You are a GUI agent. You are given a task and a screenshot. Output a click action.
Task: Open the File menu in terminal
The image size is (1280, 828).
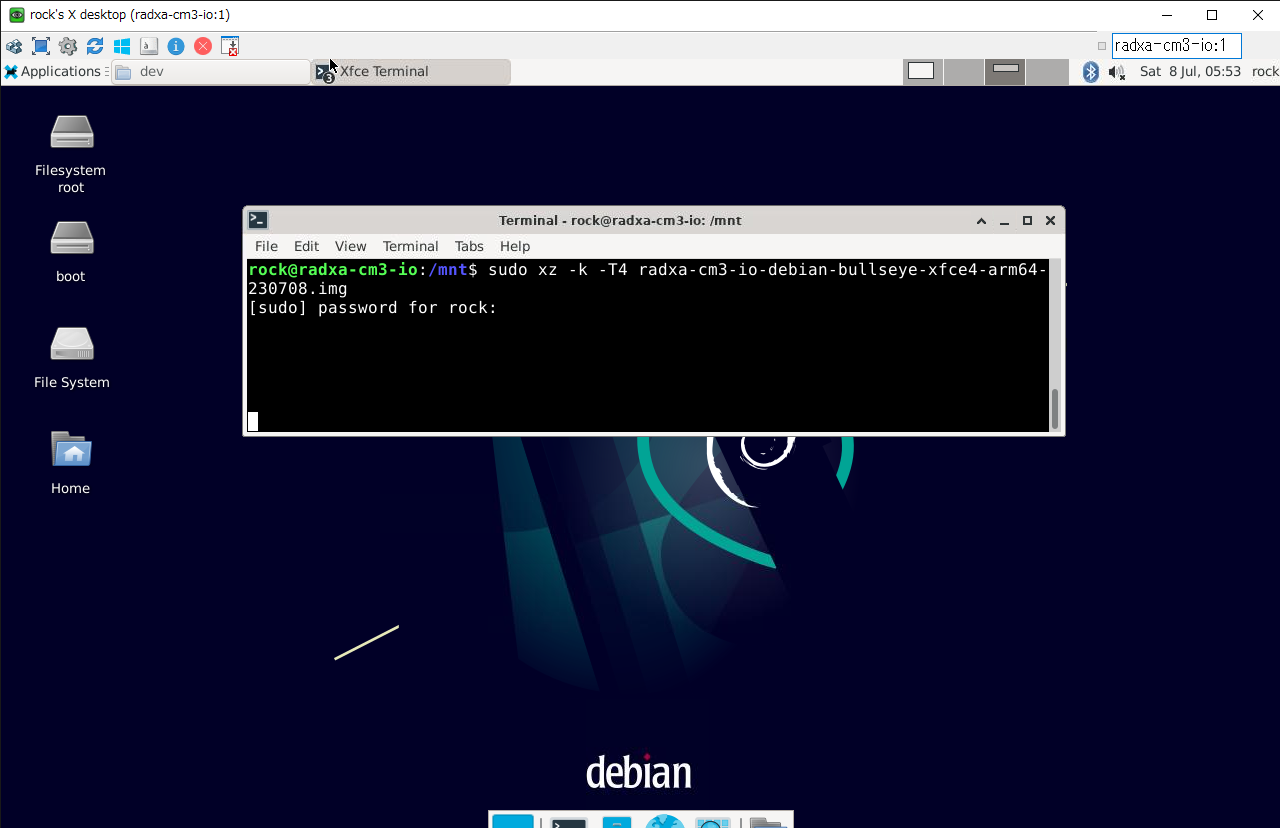tap(266, 246)
